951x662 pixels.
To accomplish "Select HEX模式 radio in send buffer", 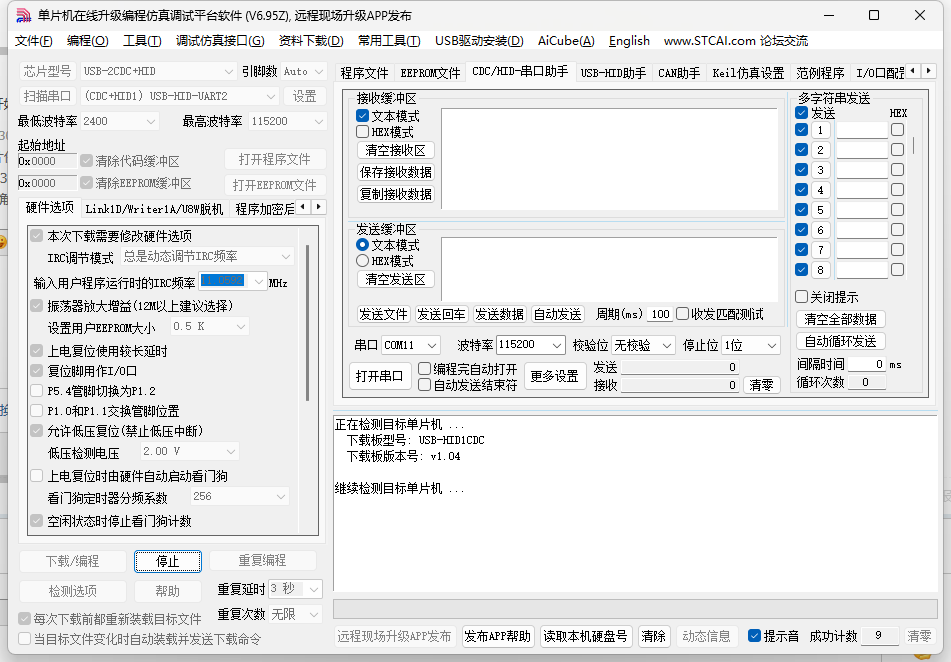I will click(x=363, y=261).
